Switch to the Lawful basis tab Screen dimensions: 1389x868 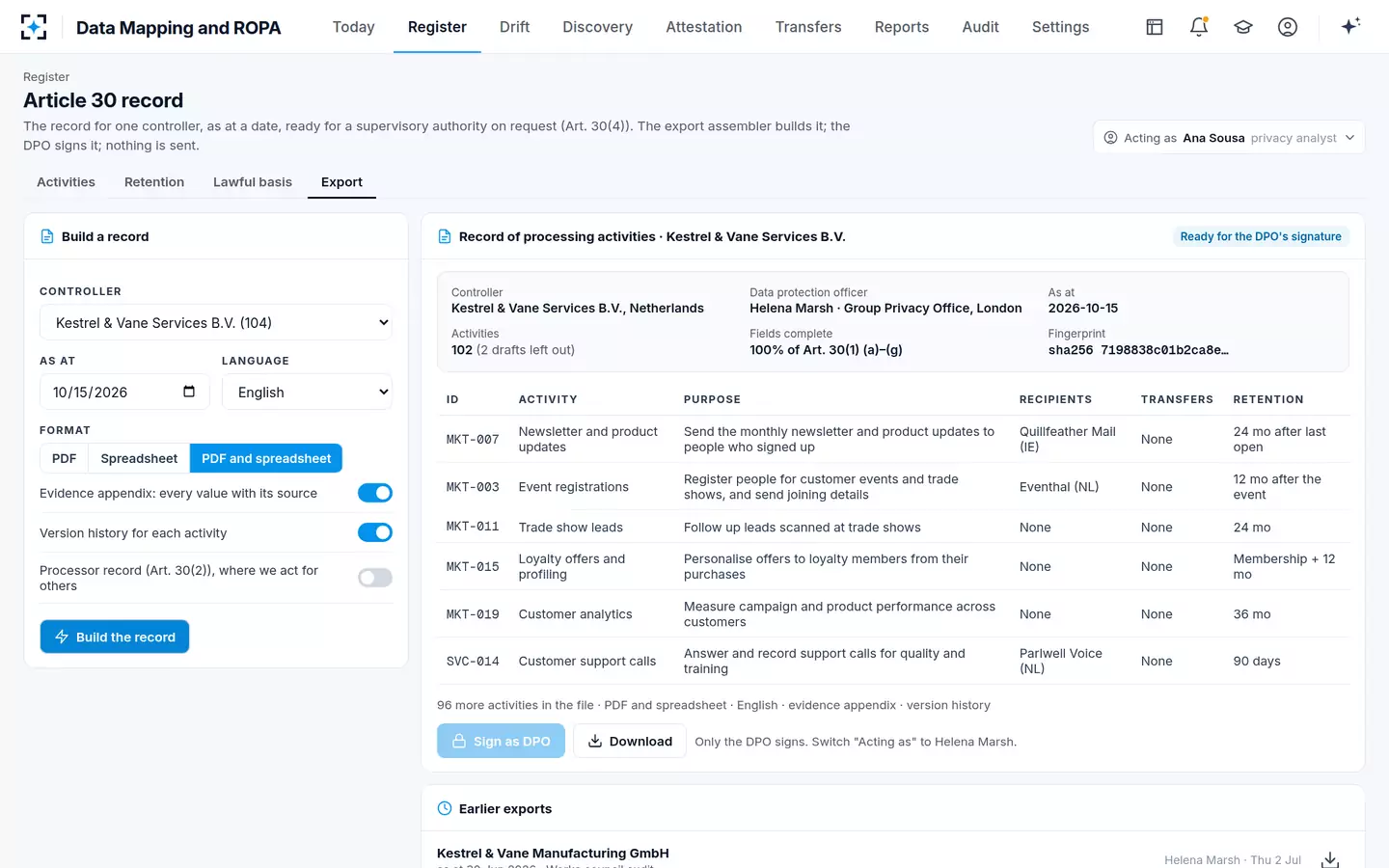(x=253, y=182)
